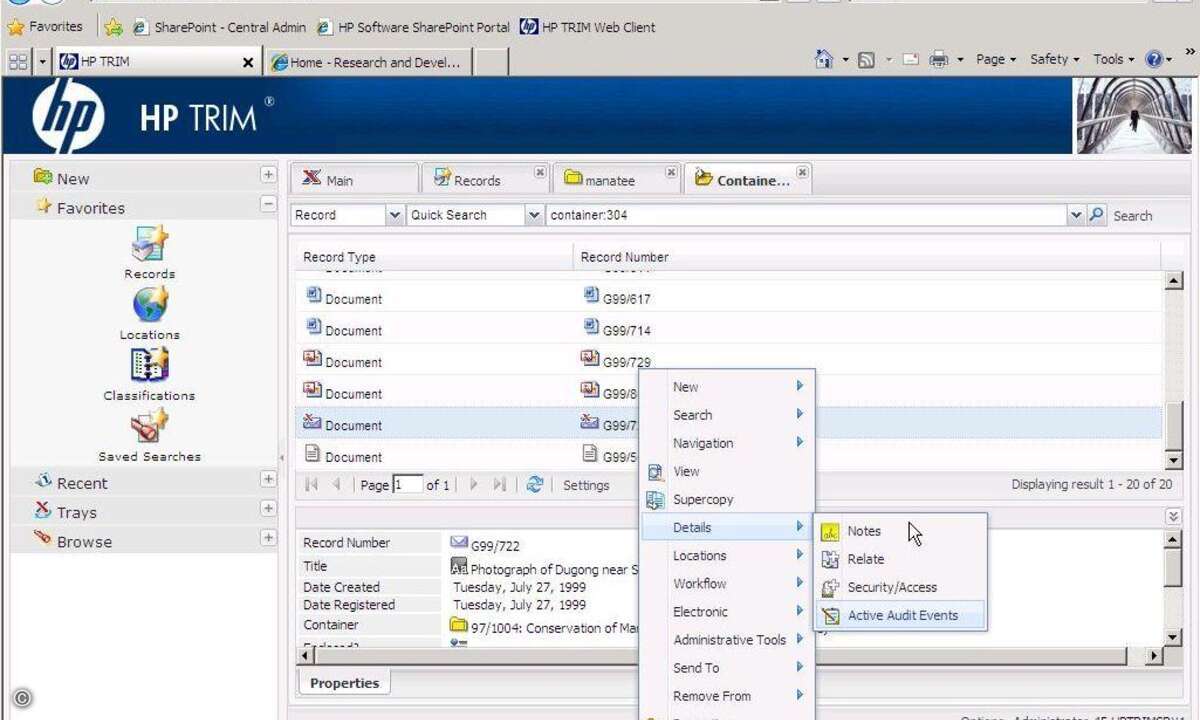Open the Send To submenu
The height and width of the screenshot is (720, 1200).
728,668
